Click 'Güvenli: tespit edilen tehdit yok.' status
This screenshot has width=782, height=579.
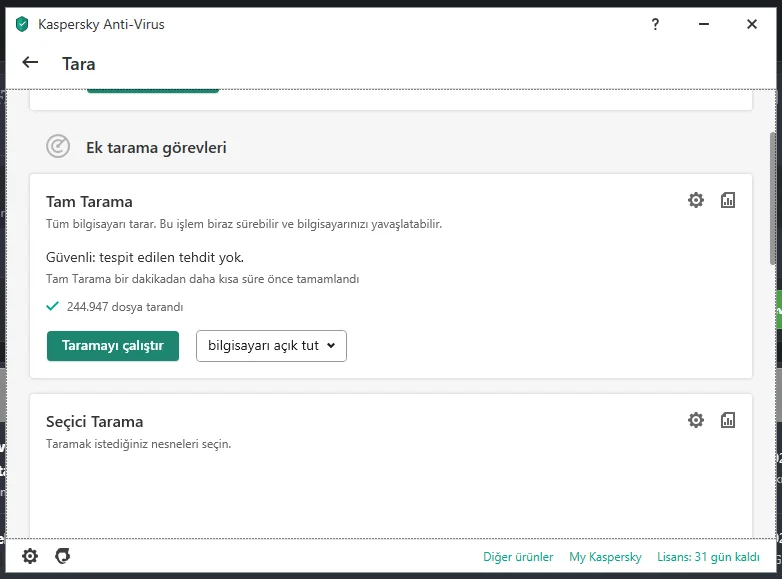[145, 257]
